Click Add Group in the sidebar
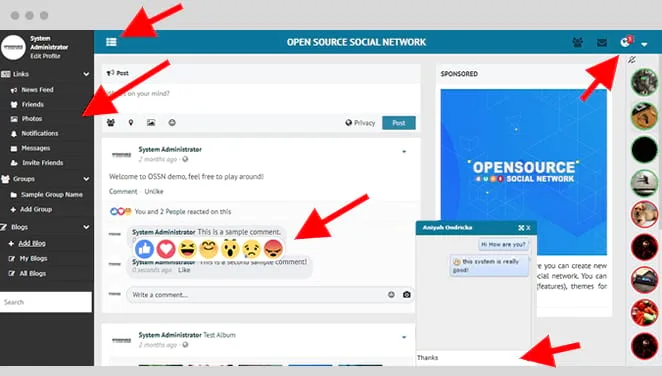The height and width of the screenshot is (376, 662). pyautogui.click(x=36, y=209)
